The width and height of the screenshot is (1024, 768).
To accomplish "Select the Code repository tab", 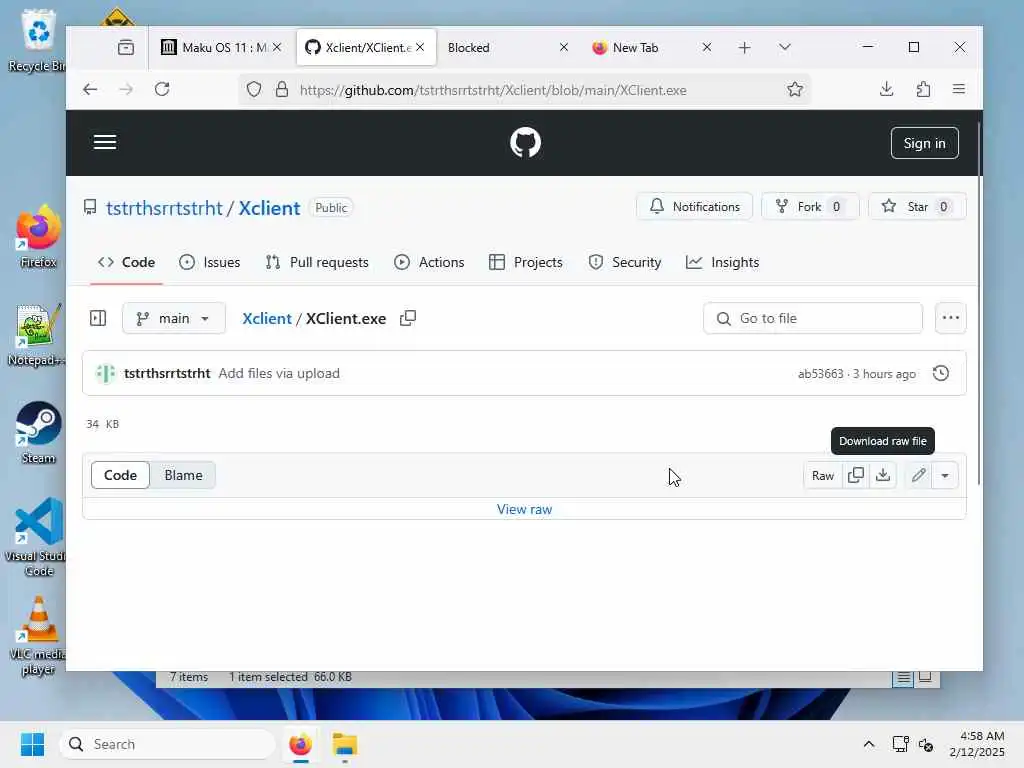I will 127,262.
